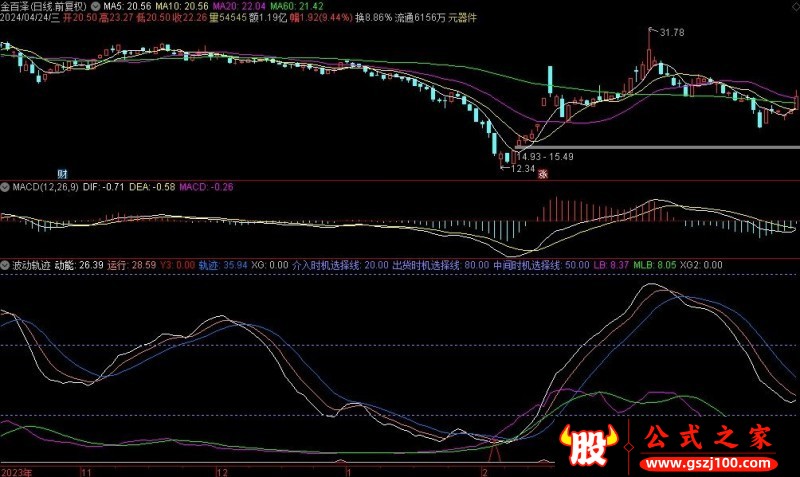The width and height of the screenshot is (800, 477).
Task: Click the MACD(12,26,9) indicator name
Action: coord(45,187)
